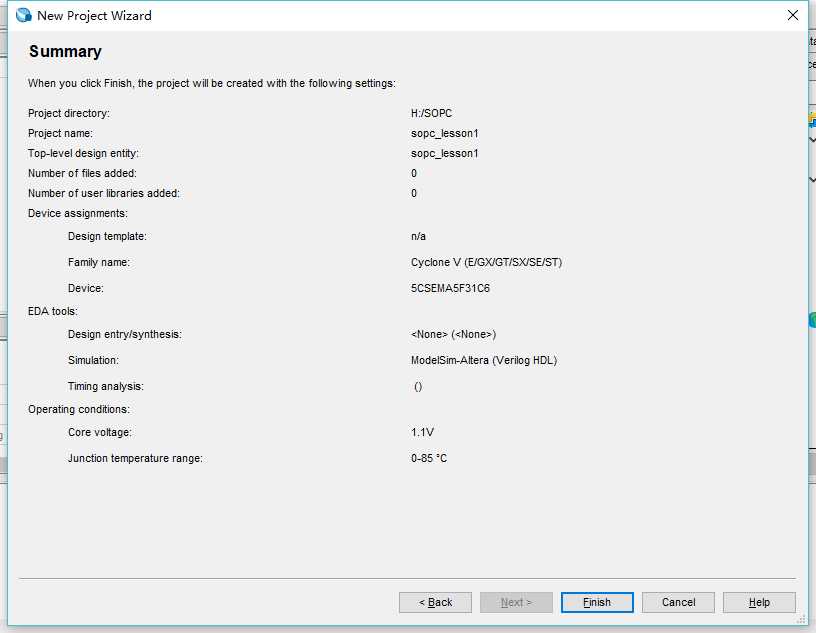Close the New Project Wizard dialog

click(793, 15)
